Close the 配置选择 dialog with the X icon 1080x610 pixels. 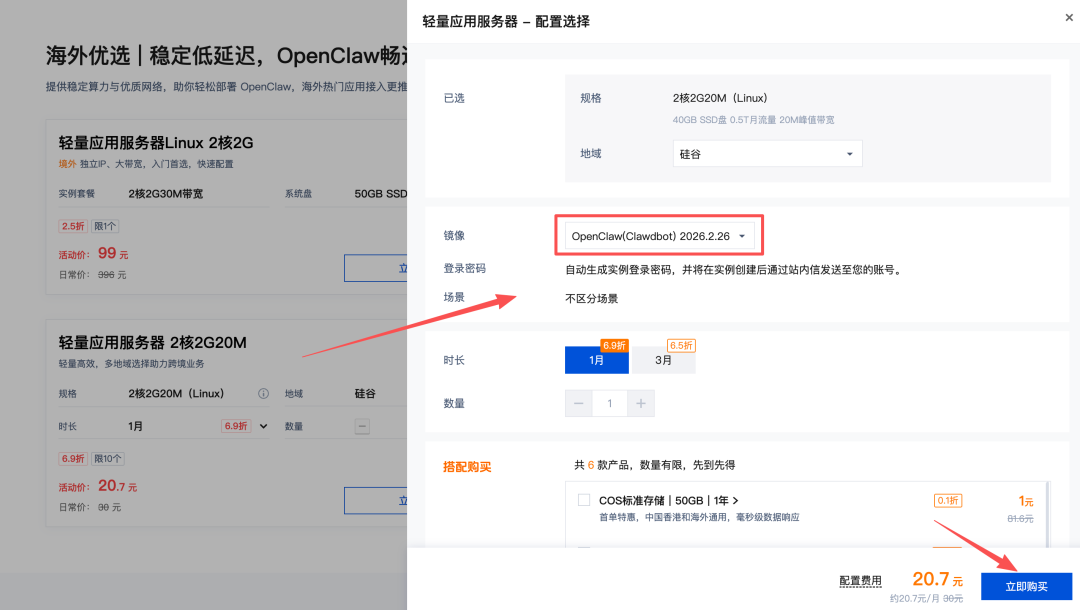click(1069, 18)
